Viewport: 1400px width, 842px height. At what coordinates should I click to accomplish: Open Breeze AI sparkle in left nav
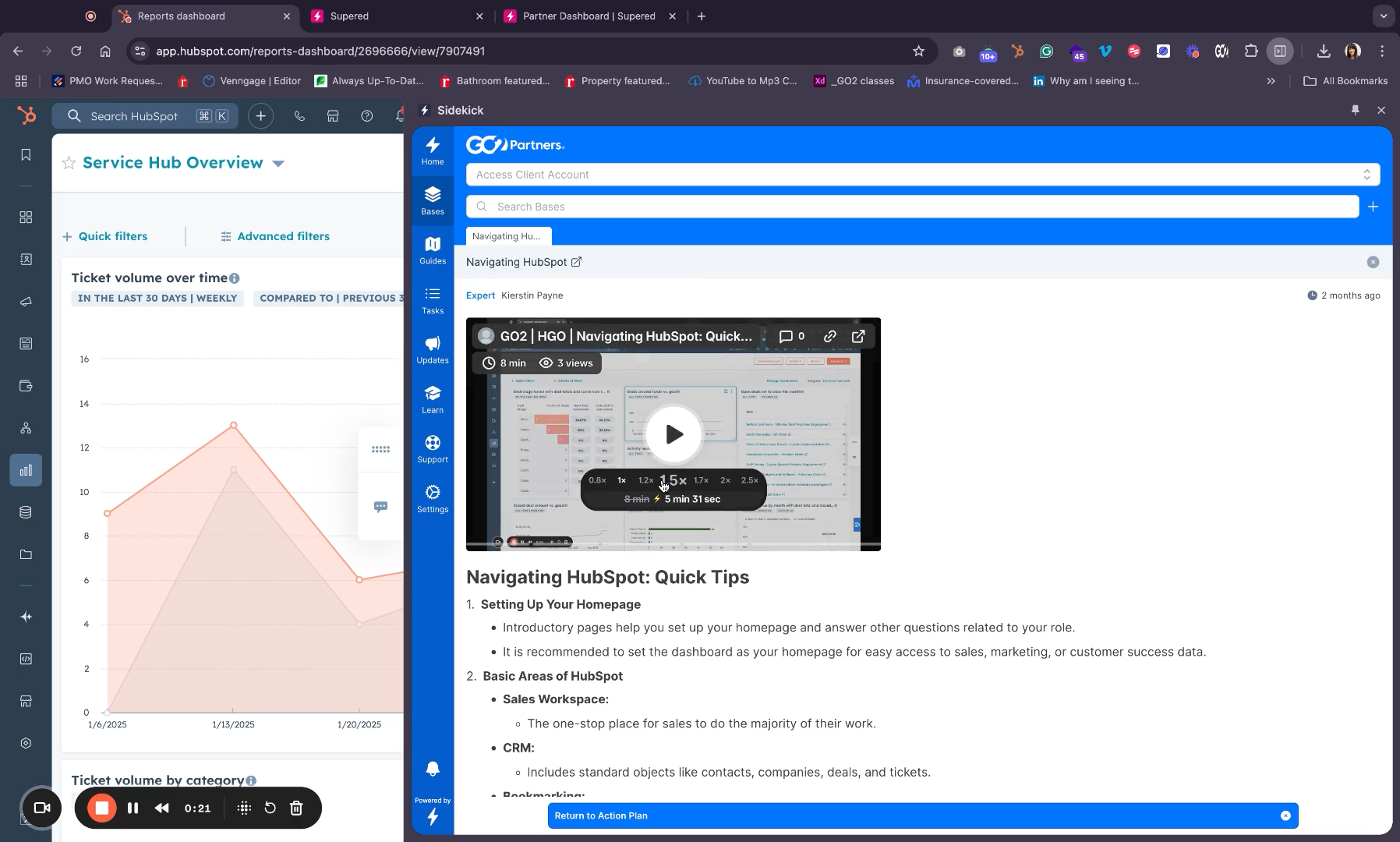pos(26,617)
